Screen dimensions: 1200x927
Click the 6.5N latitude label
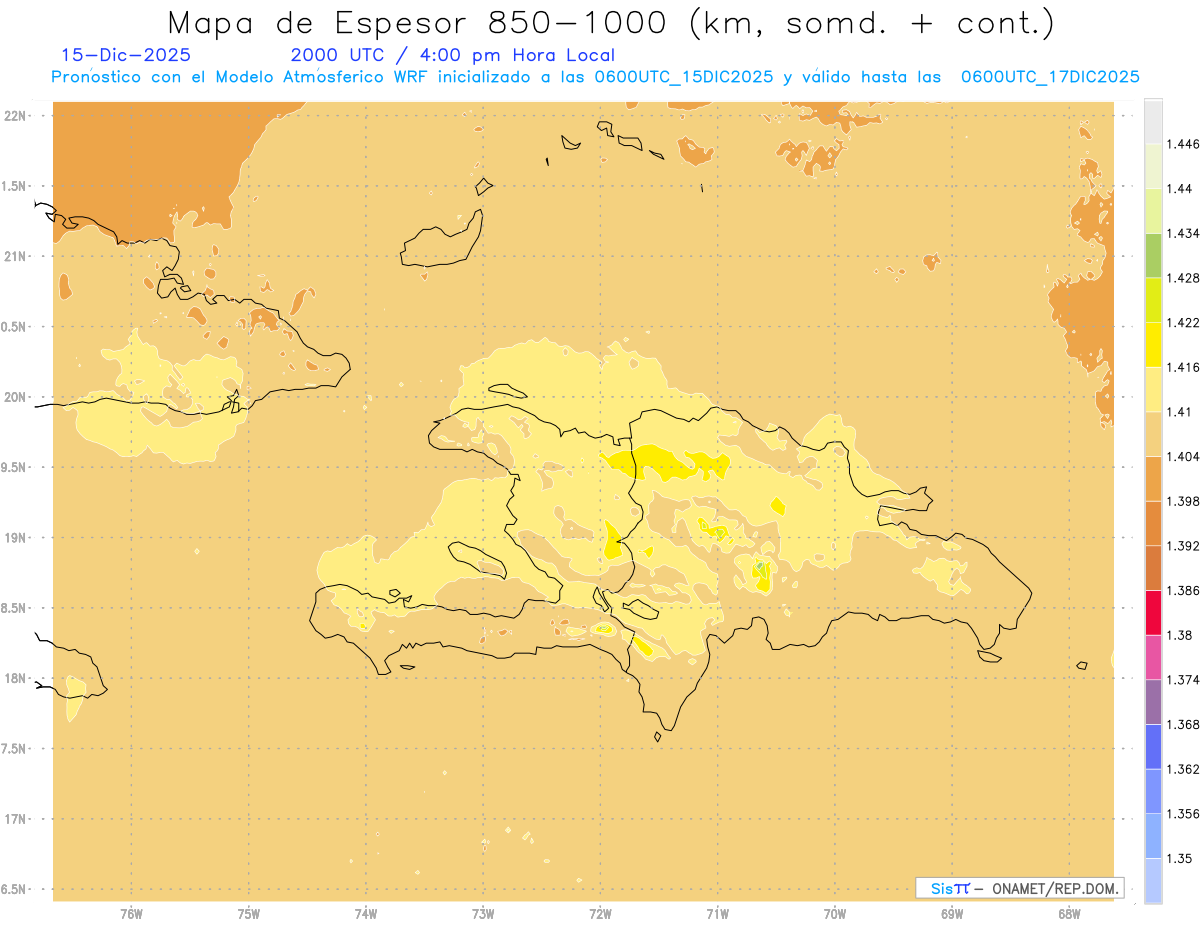(15, 889)
